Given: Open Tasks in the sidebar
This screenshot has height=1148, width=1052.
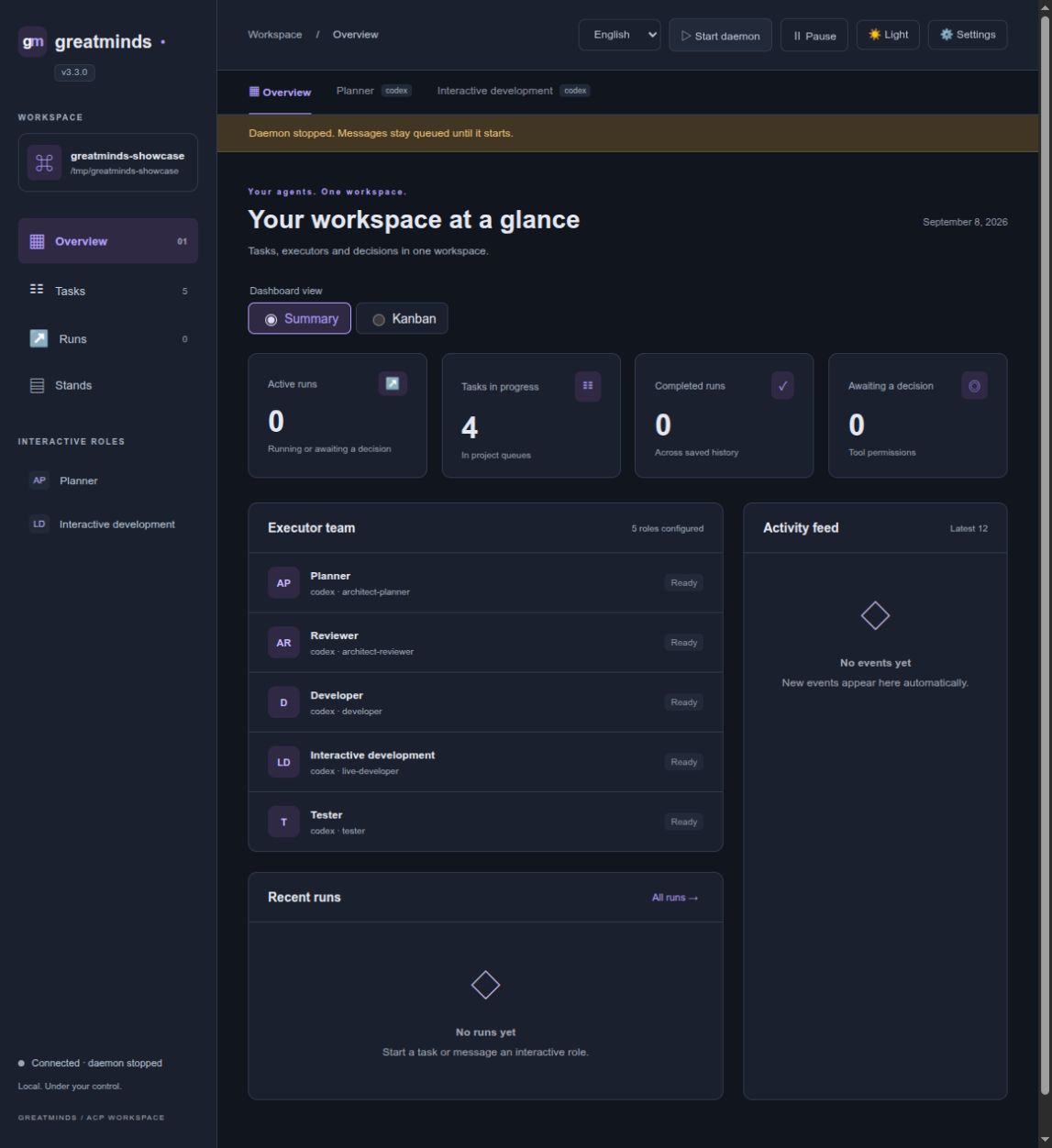Looking at the screenshot, I should [108, 291].
